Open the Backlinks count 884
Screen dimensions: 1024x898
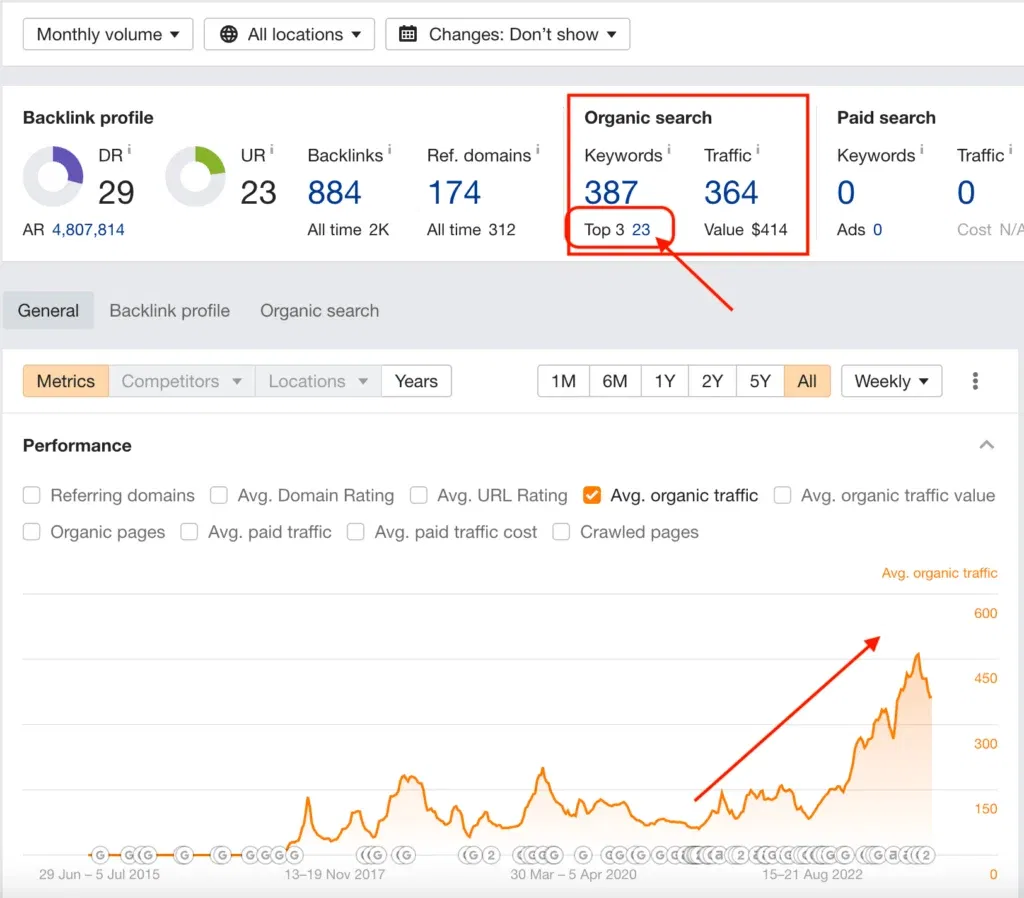334,193
